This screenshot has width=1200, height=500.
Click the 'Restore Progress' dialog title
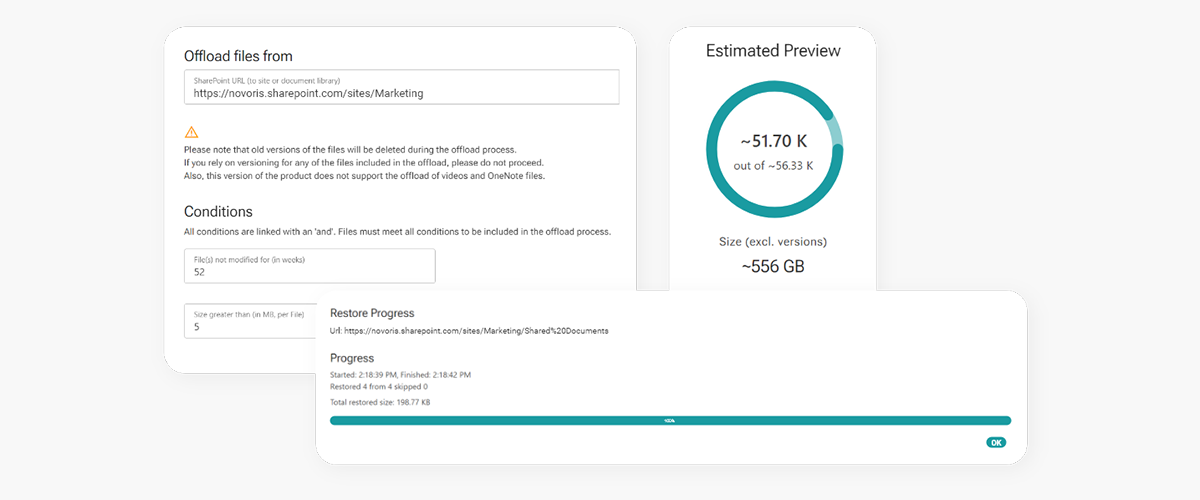[372, 313]
